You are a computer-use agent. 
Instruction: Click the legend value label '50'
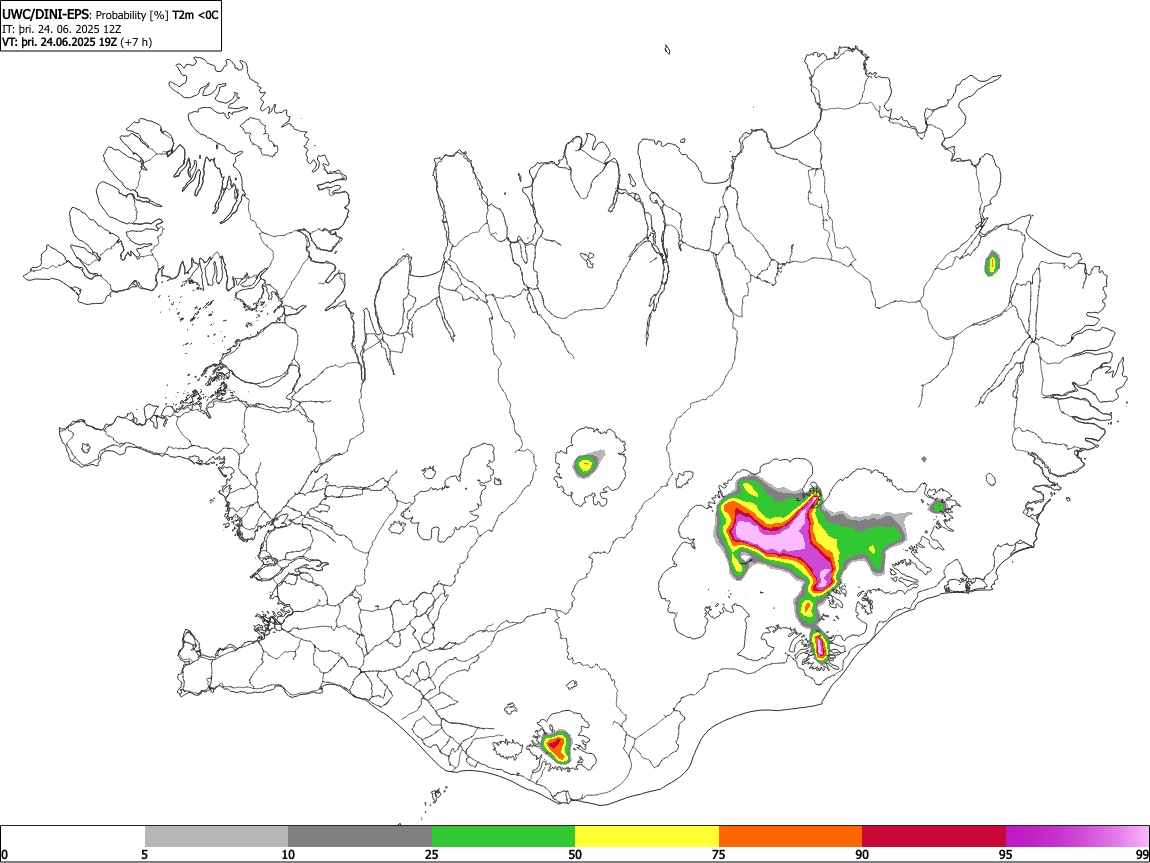tap(575, 854)
